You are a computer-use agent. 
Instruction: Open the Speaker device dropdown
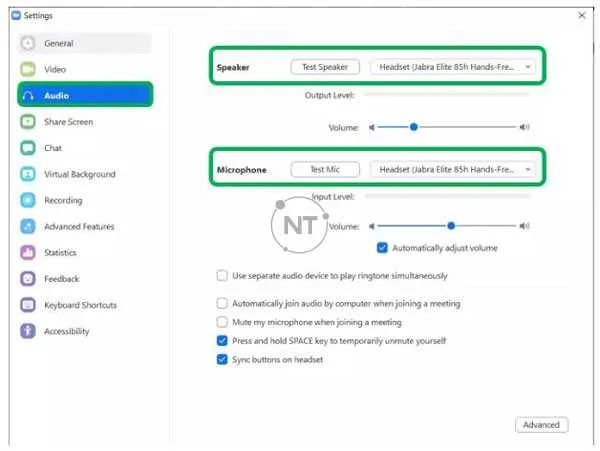(x=453, y=67)
